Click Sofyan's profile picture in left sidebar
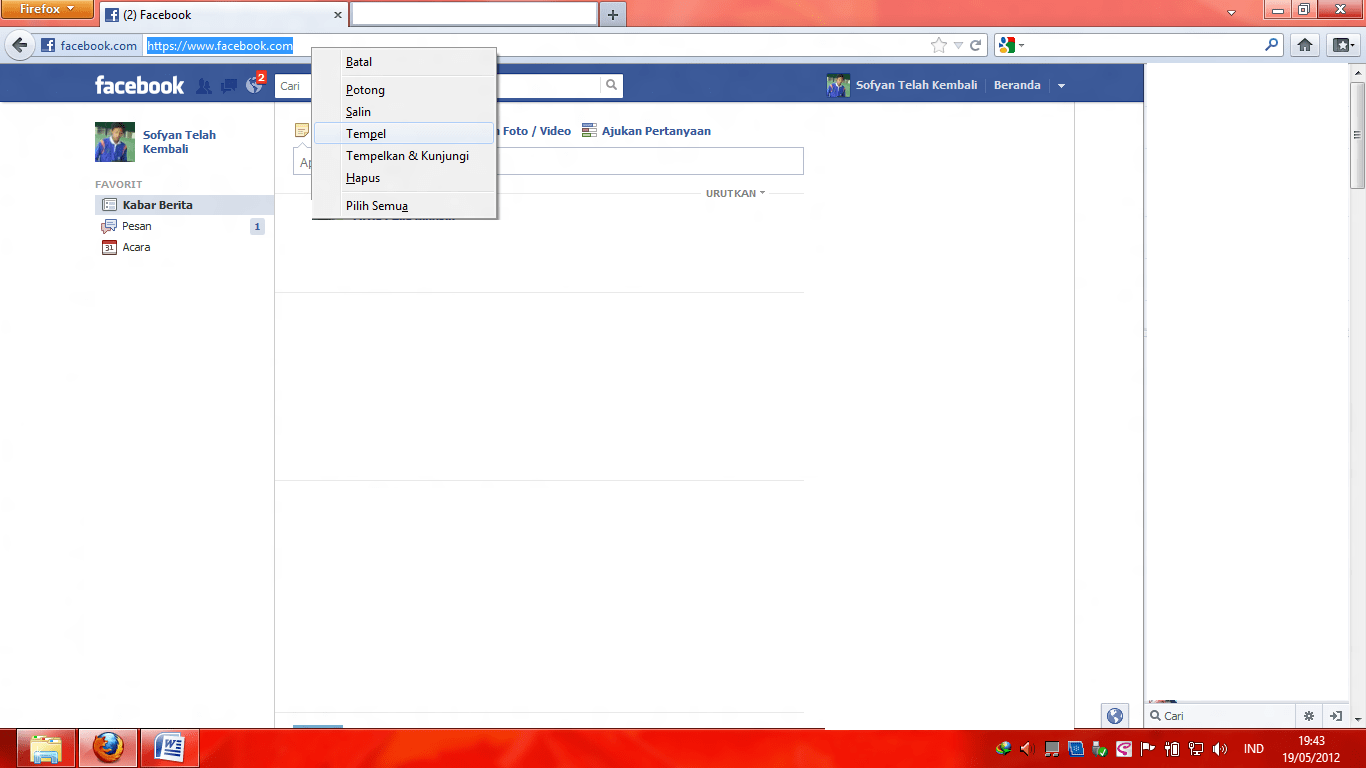This screenshot has height=768, width=1366. [x=115, y=142]
